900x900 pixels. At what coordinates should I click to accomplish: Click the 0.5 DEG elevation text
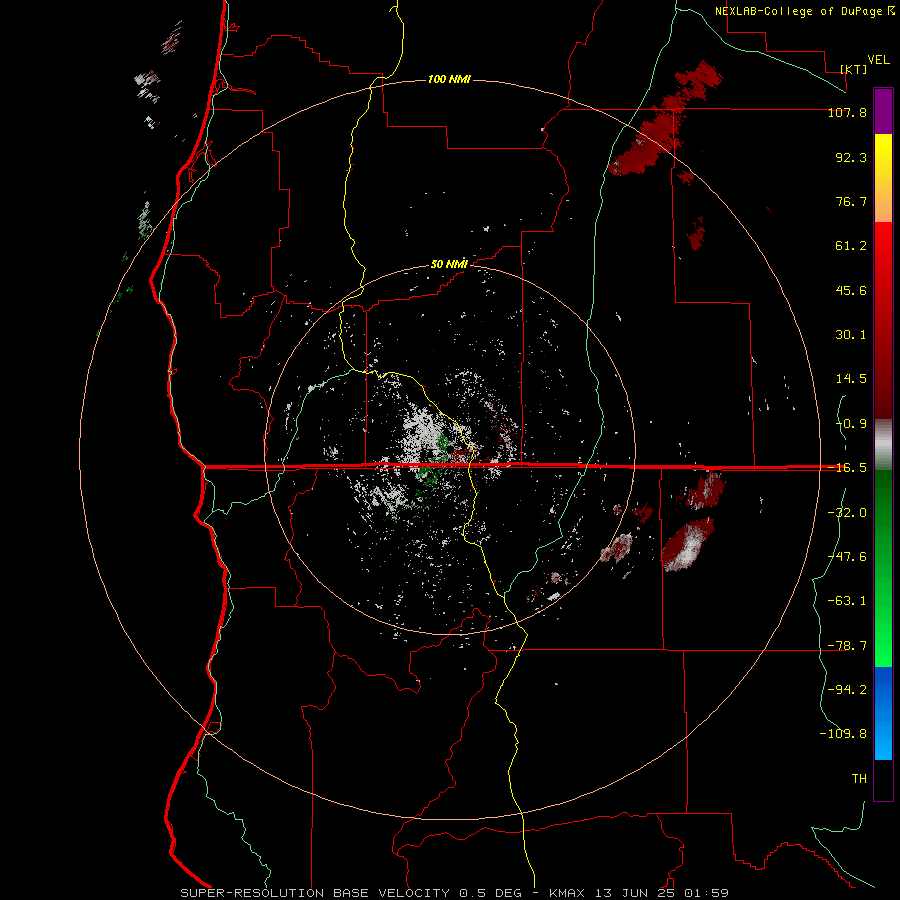(490, 893)
